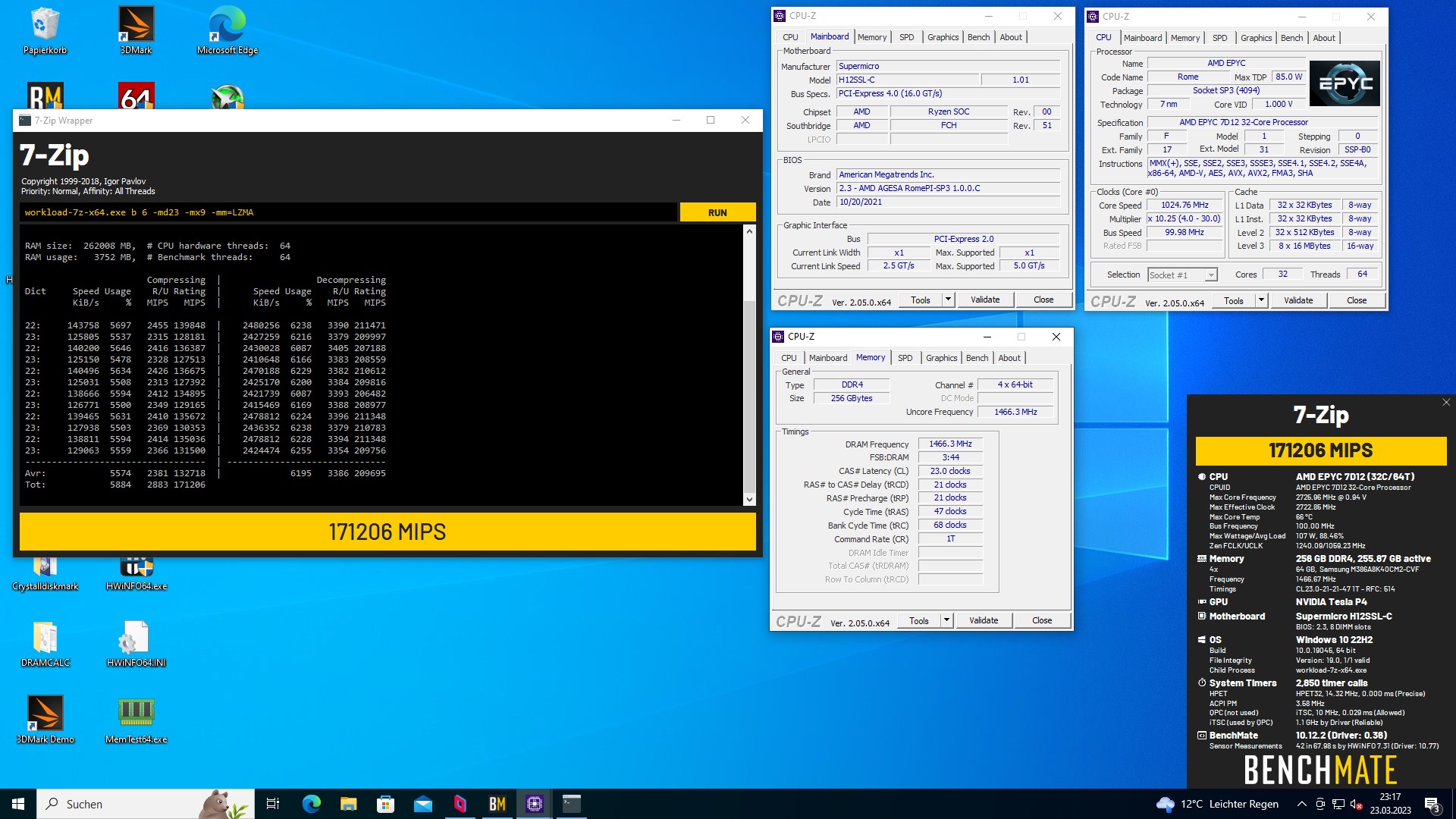1456x819 pixels.
Task: Open About tab in Memory CPU-Z window
Action: tap(1009, 358)
